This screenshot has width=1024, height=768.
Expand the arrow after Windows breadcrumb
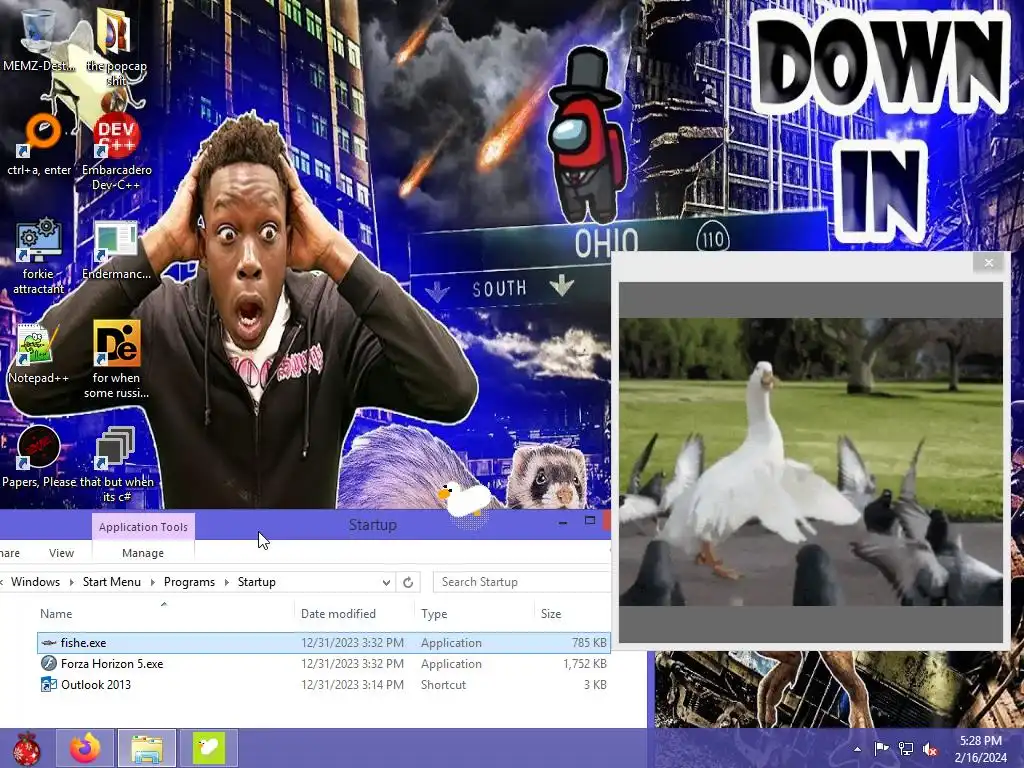(x=71, y=582)
